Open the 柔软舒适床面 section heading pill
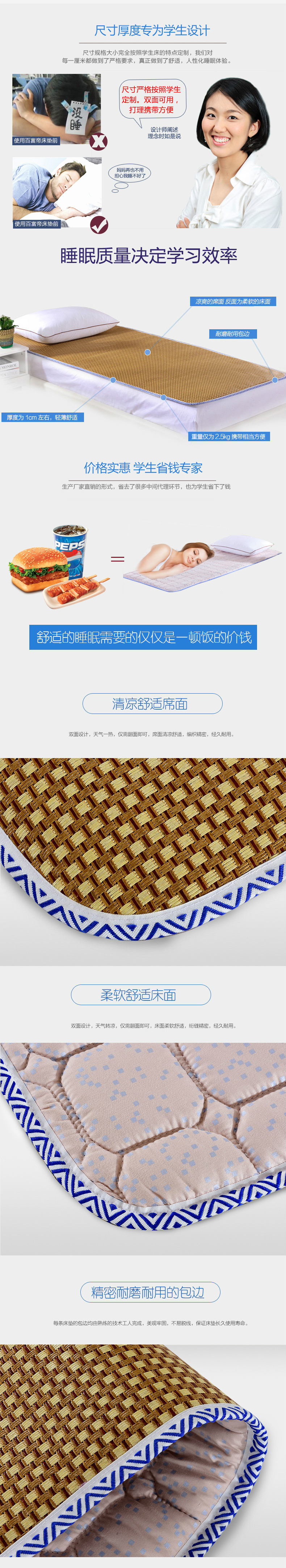 tap(140, 995)
